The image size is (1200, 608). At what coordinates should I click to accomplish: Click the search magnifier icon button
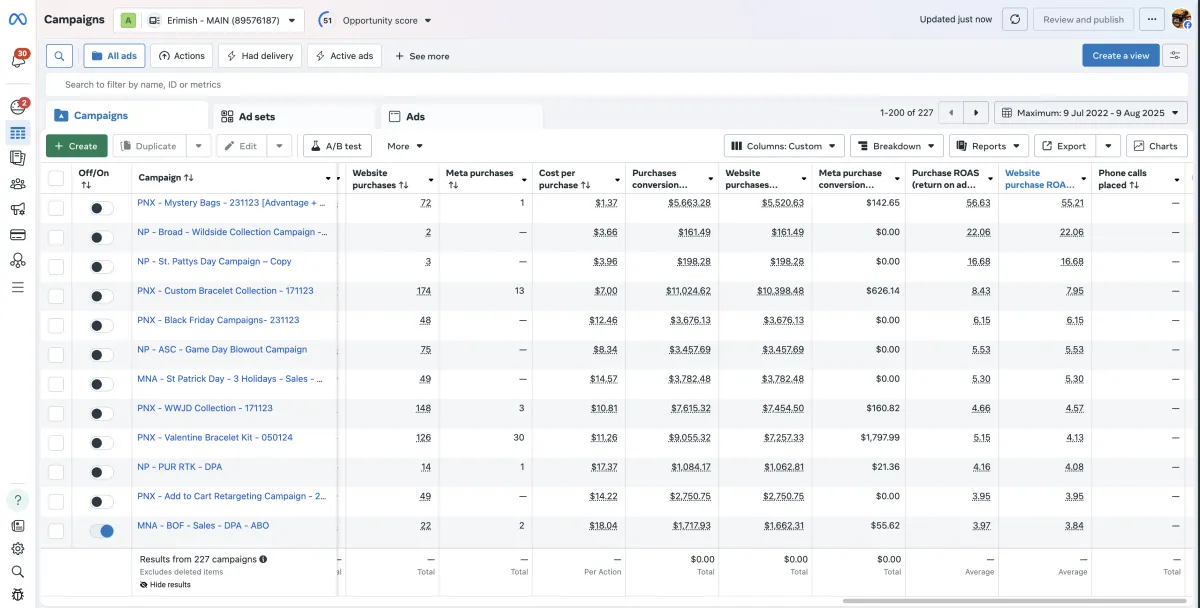coord(60,56)
